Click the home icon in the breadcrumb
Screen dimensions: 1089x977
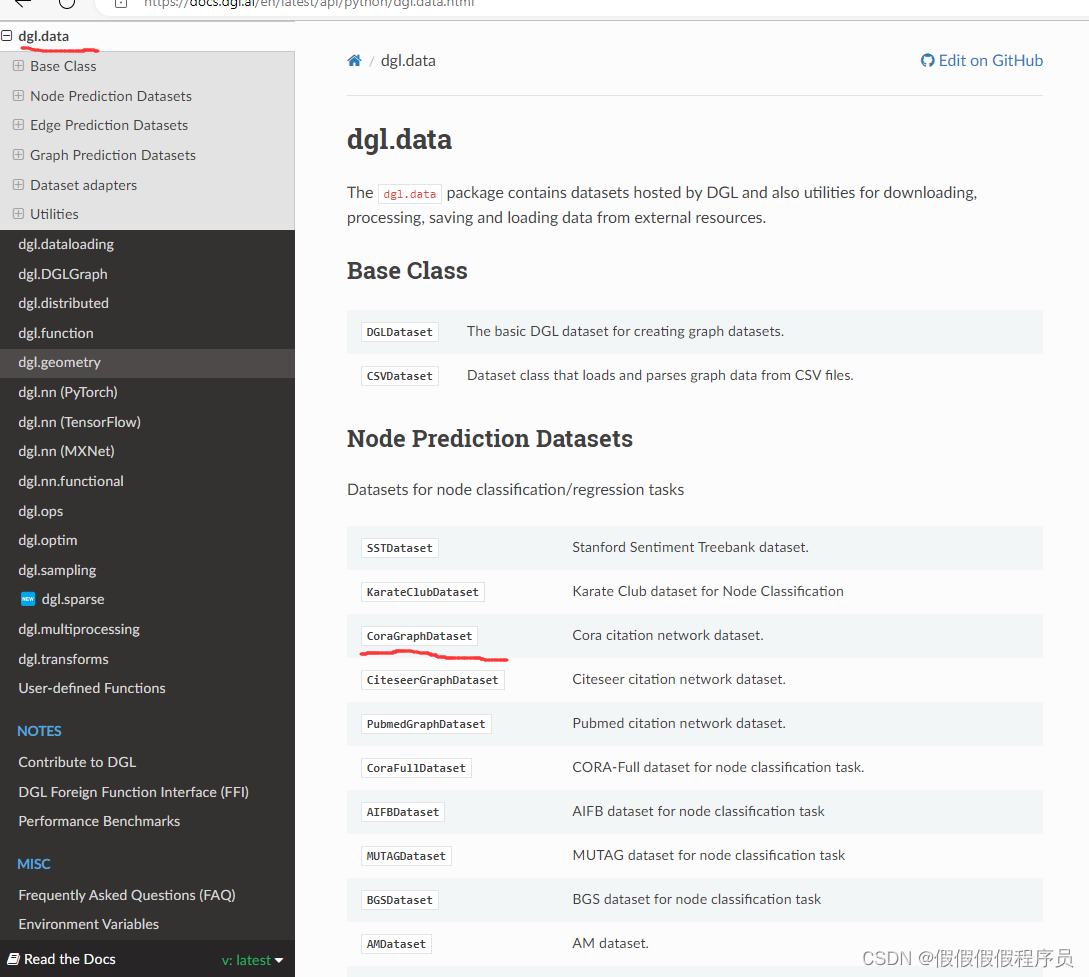pos(354,60)
